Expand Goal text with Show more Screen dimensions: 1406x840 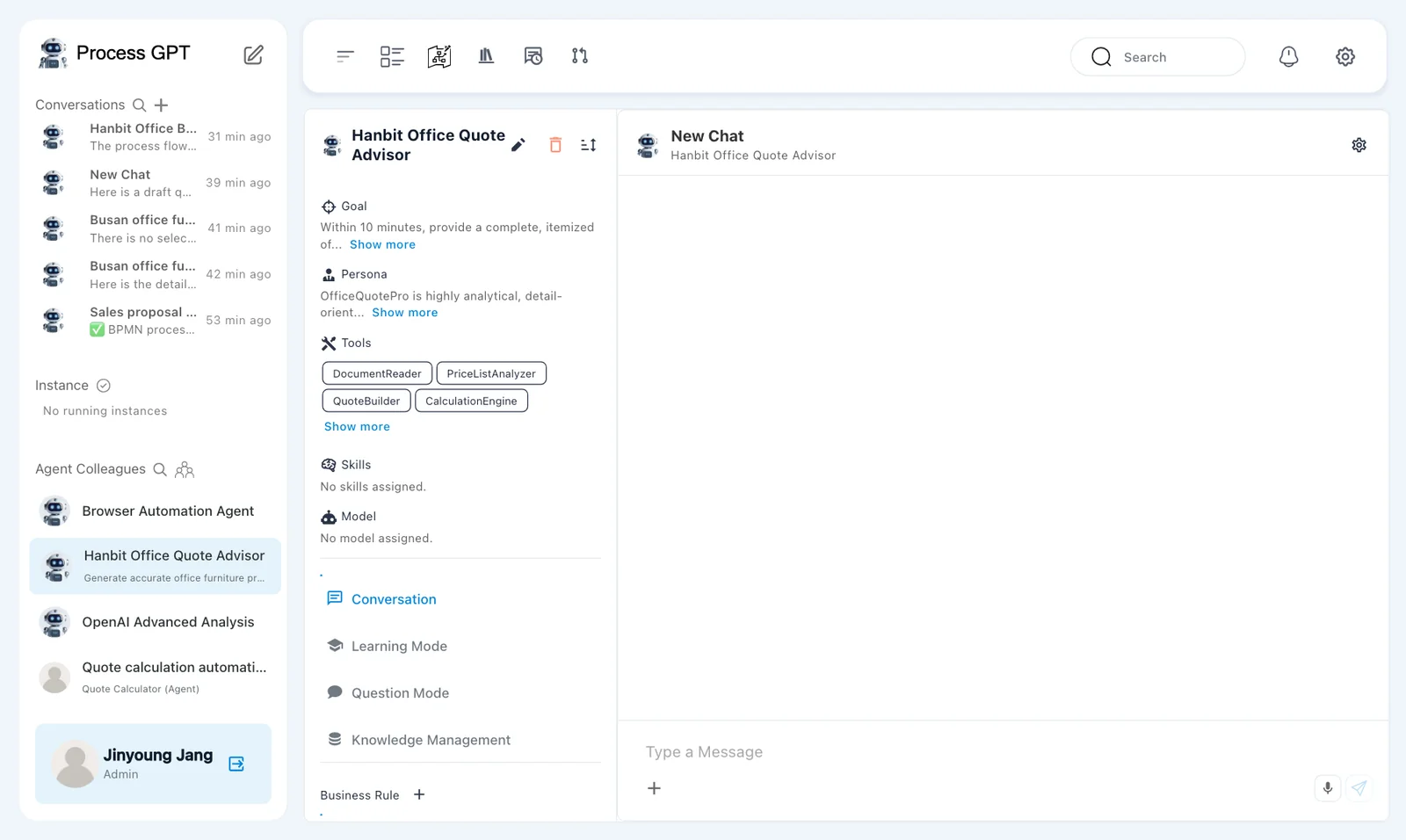click(x=382, y=245)
